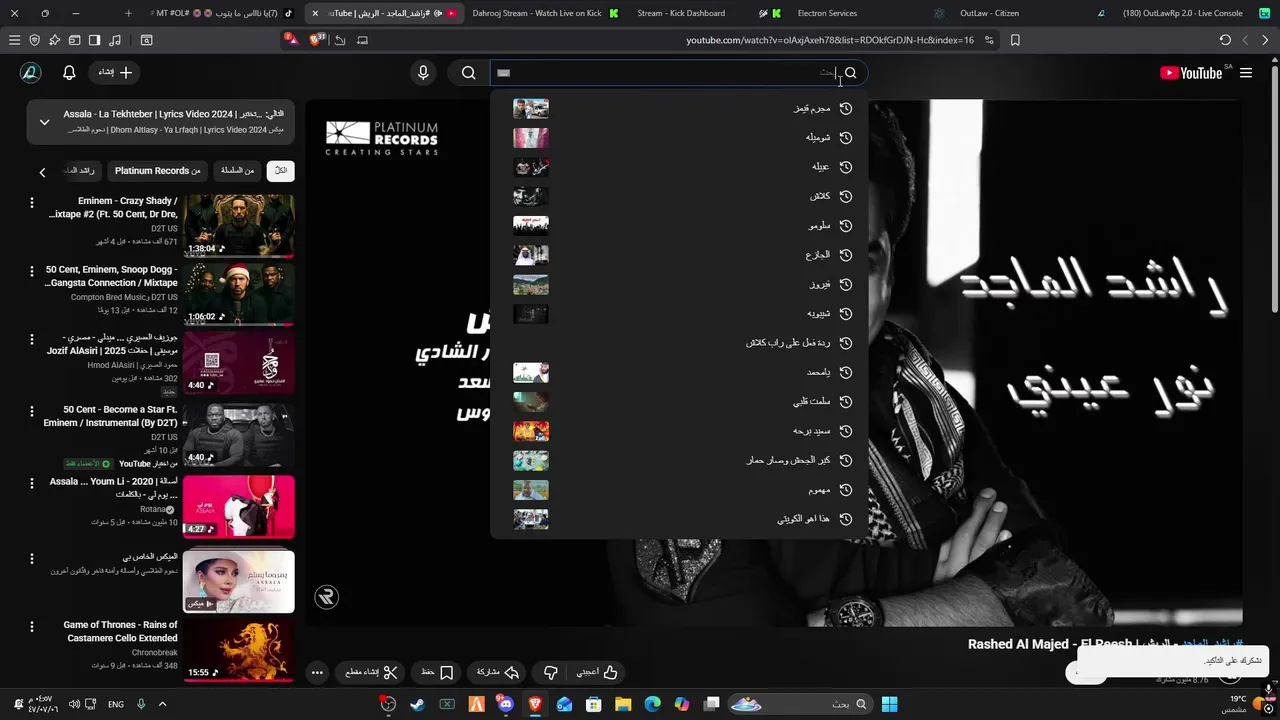Bookmark this page in address bar
The height and width of the screenshot is (720, 1280).
pos(1015,40)
